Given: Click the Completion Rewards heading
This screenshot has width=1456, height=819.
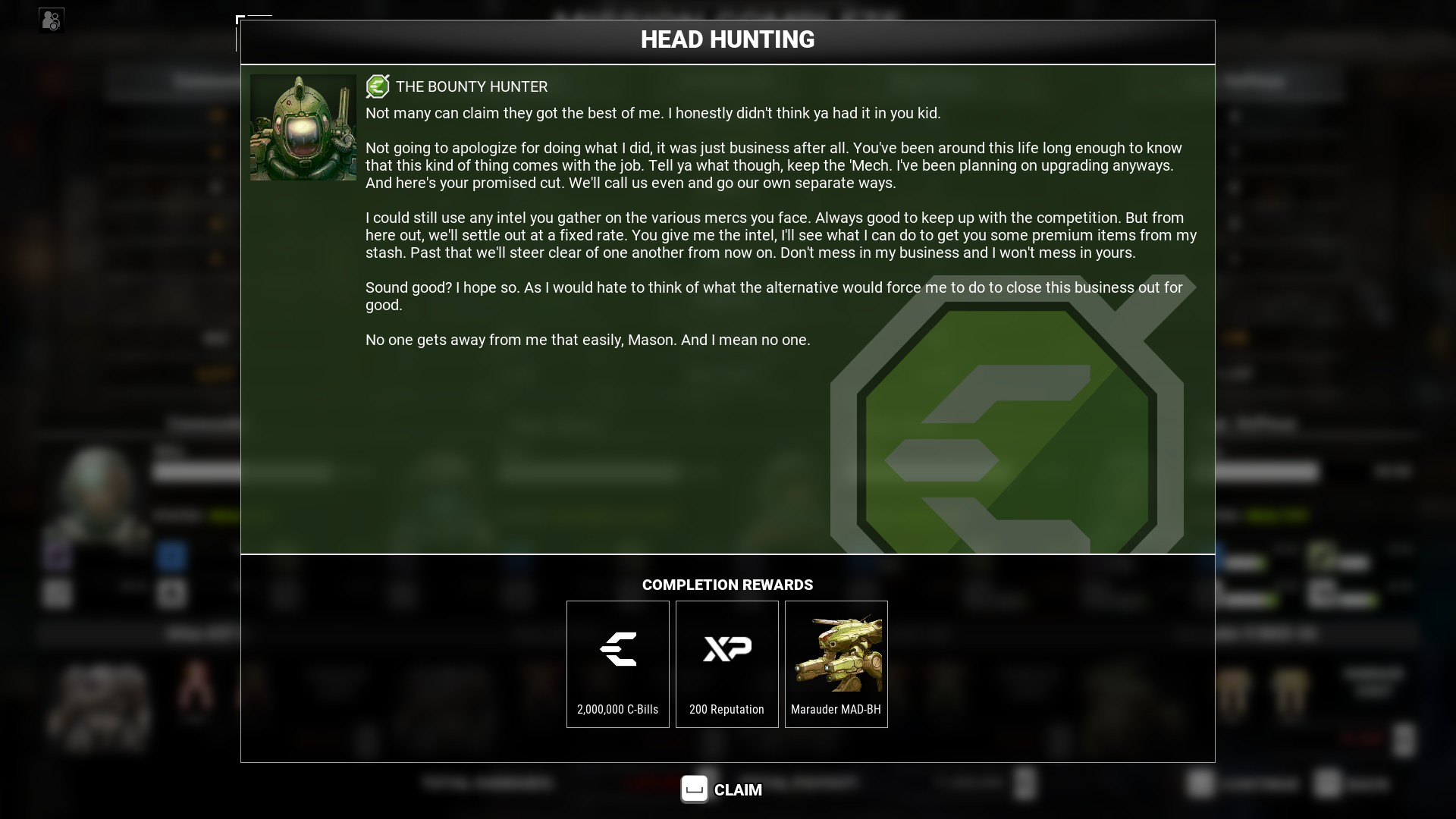Looking at the screenshot, I should (728, 585).
